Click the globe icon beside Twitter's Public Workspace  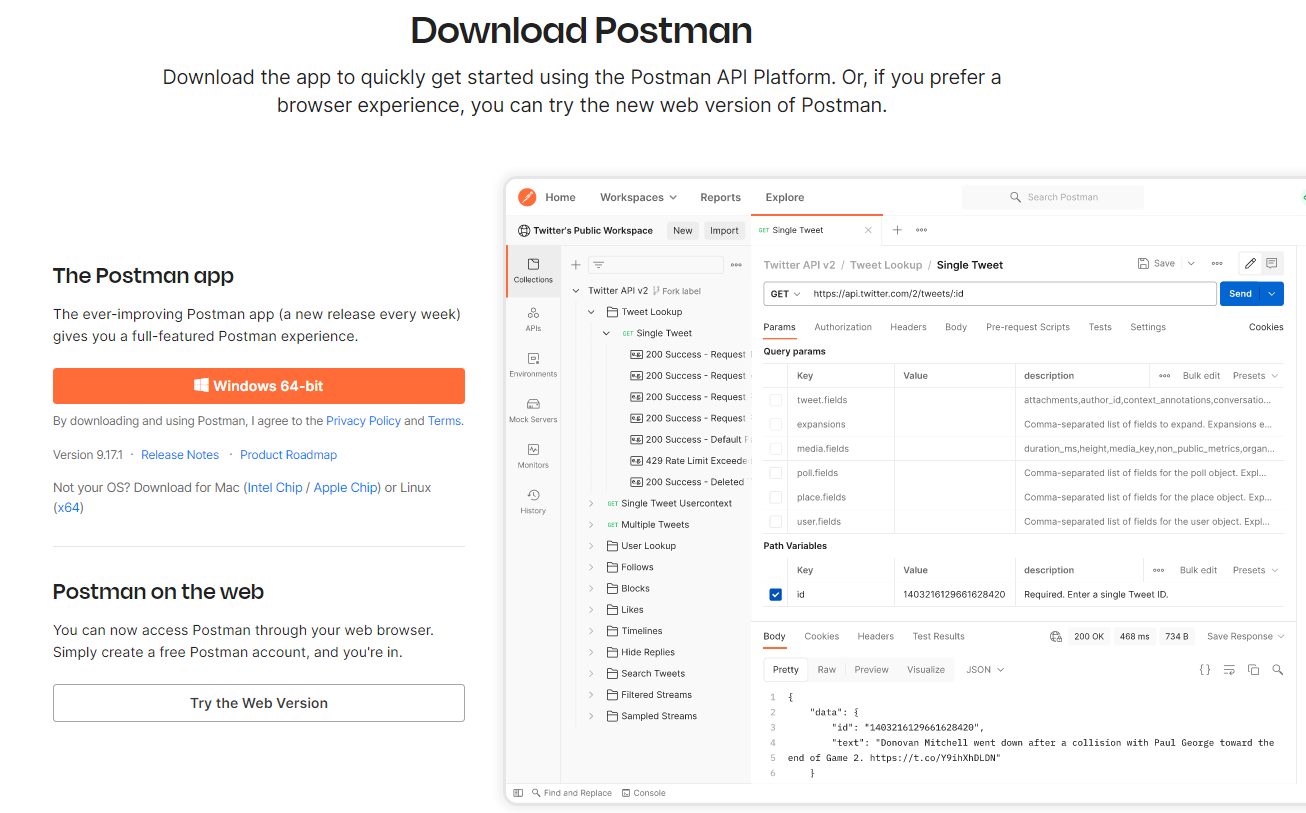(x=523, y=230)
